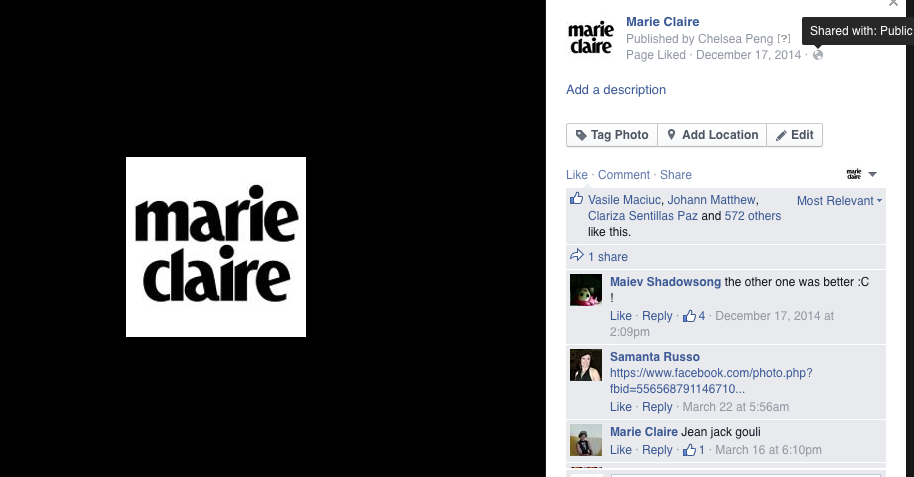The width and height of the screenshot is (914, 477).
Task: Click the globe privacy icon next to the date
Action: (818, 55)
